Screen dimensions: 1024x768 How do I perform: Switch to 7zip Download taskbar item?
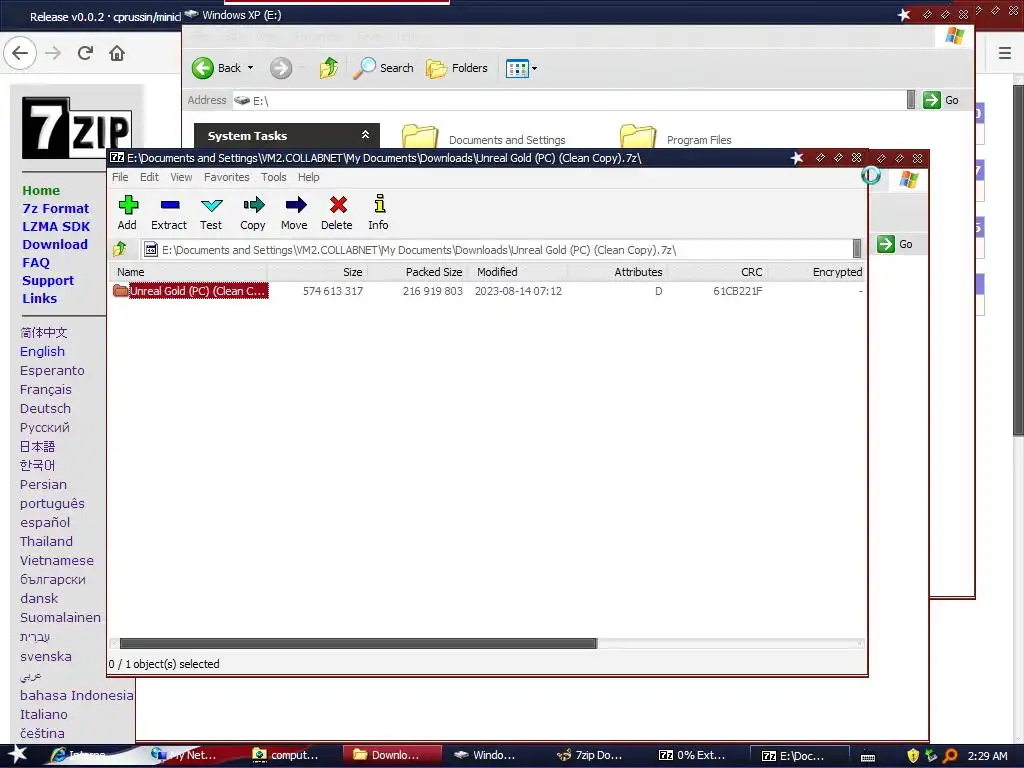tap(591, 755)
